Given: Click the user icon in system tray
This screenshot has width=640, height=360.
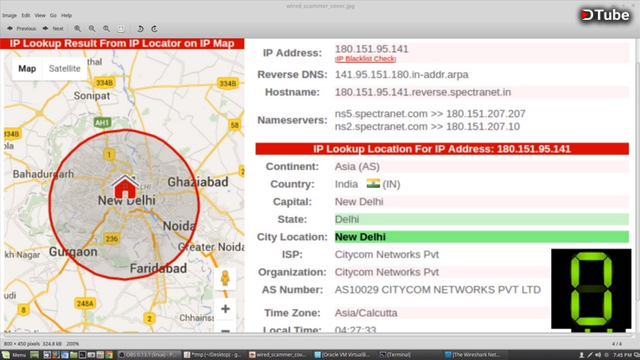Looking at the screenshot, I should [x=582, y=355].
